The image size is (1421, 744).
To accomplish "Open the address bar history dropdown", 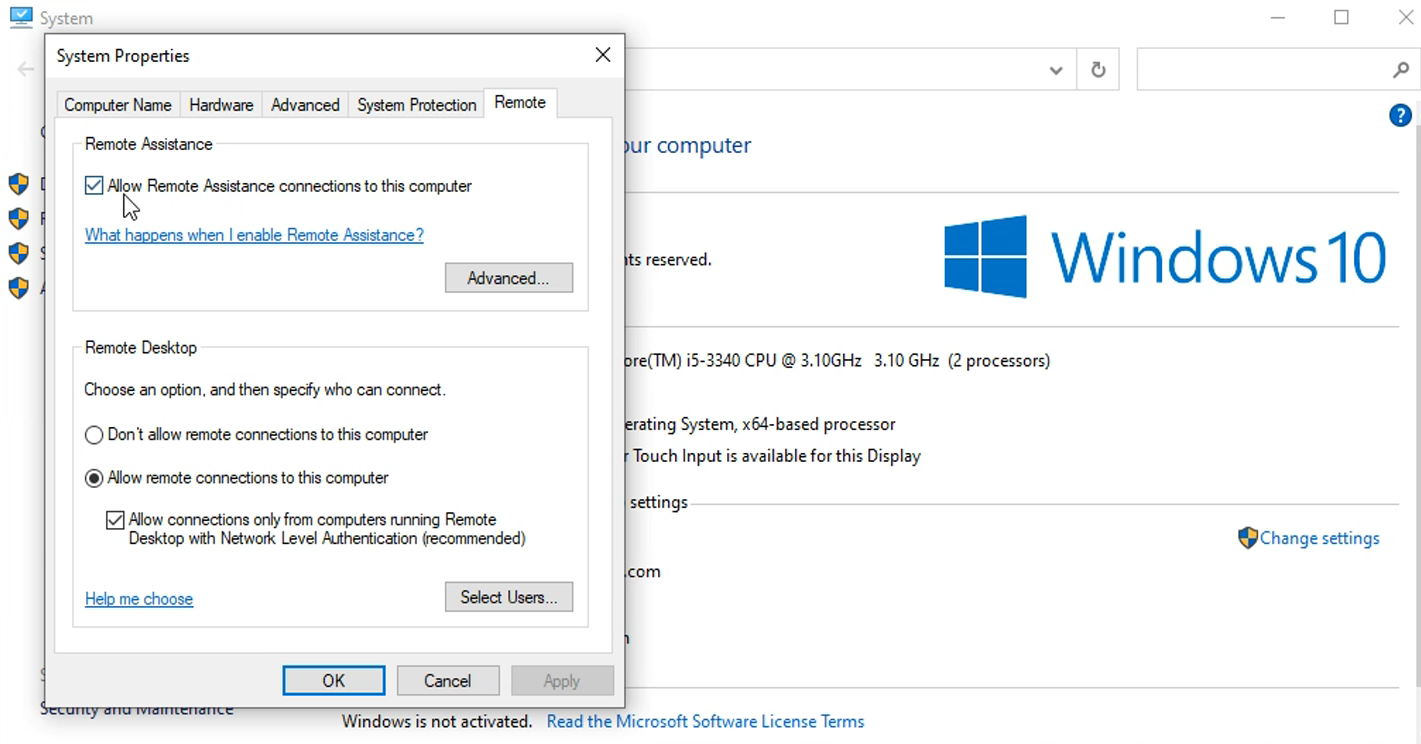I will tap(1056, 70).
